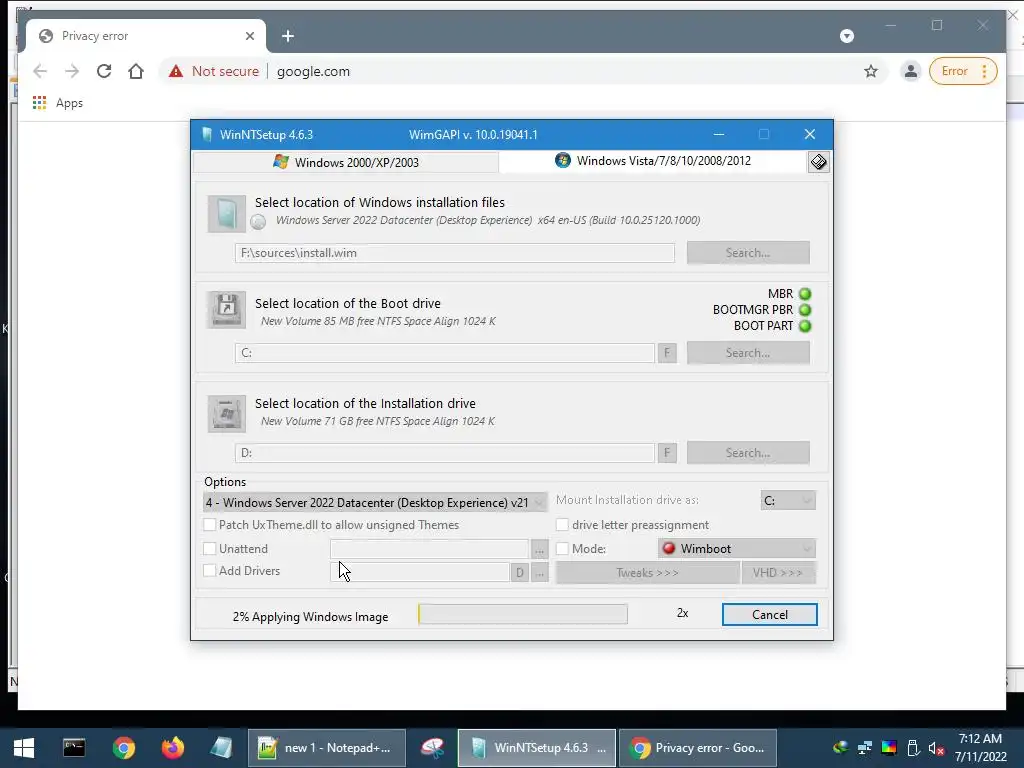
Task: Cancel applying Windows image
Action: (x=769, y=615)
